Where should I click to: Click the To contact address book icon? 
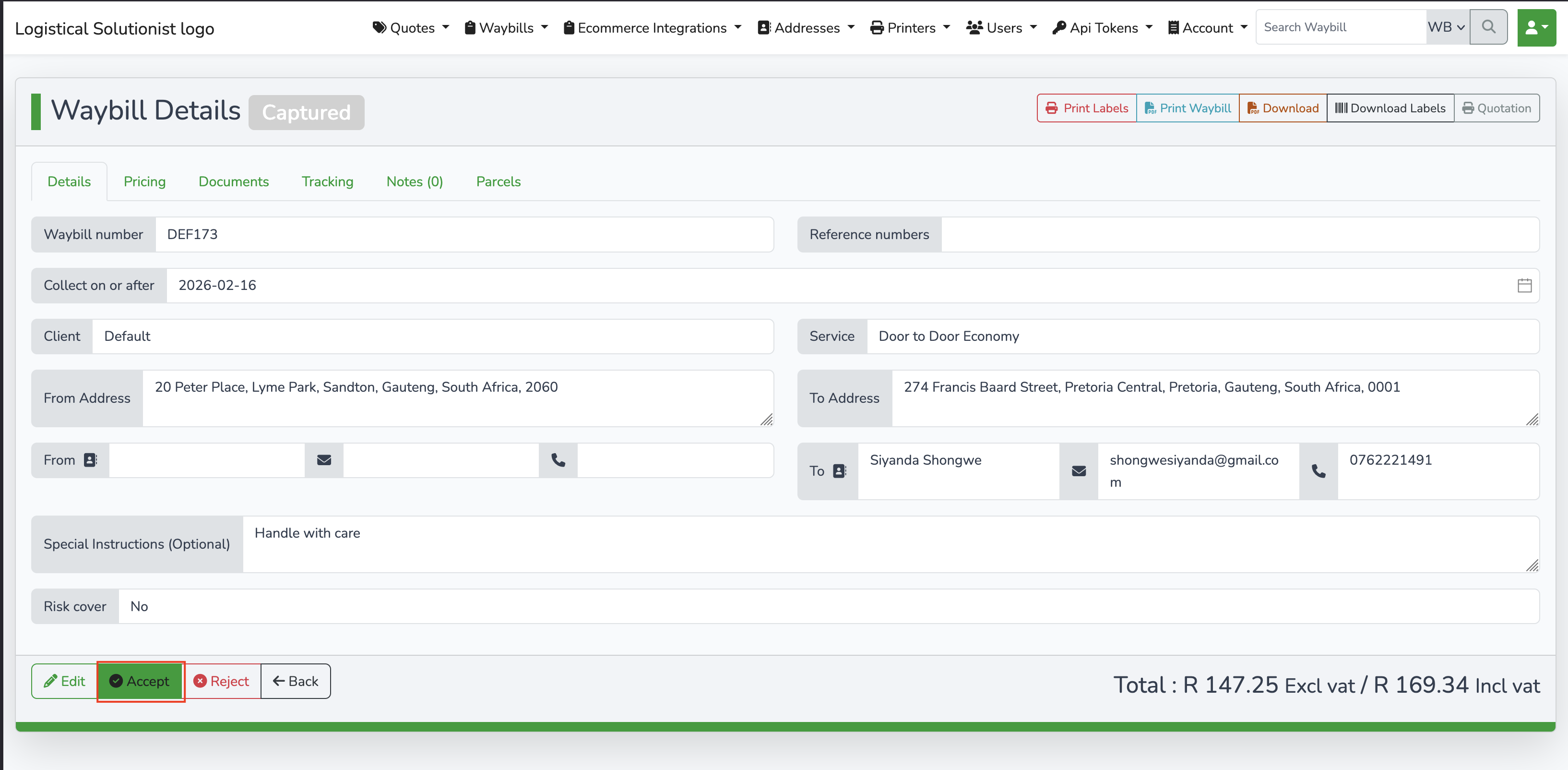pyautogui.click(x=839, y=471)
